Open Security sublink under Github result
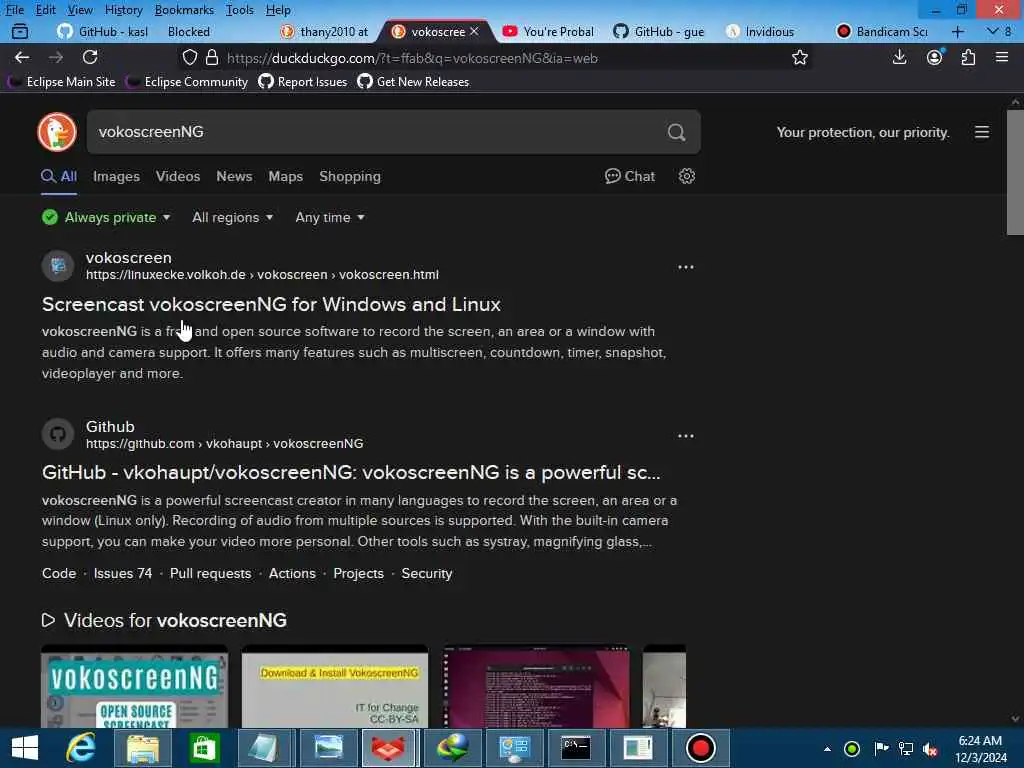This screenshot has width=1024, height=768. 426,573
